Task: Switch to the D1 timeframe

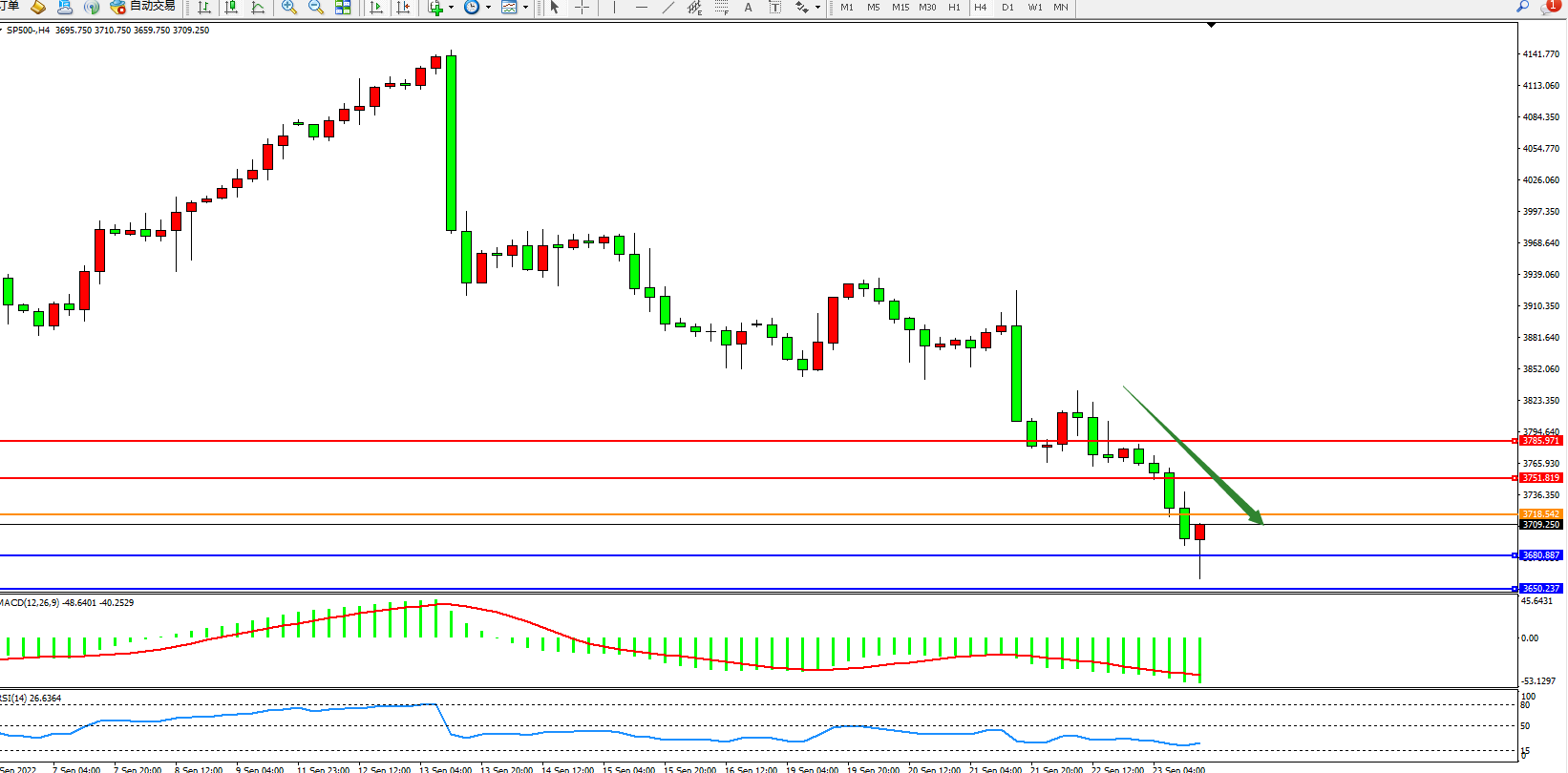Action: click(x=1007, y=7)
